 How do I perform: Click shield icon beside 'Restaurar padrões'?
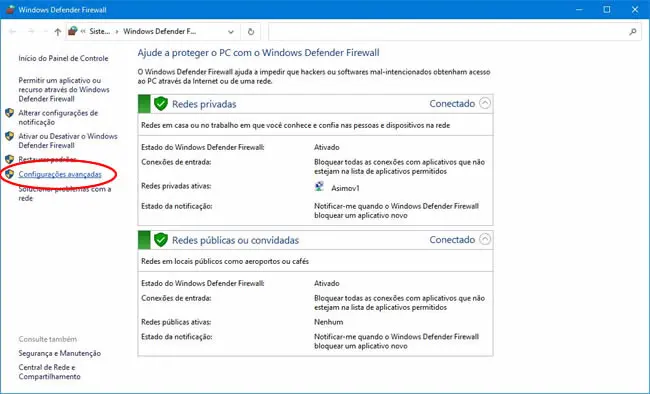click(x=10, y=159)
